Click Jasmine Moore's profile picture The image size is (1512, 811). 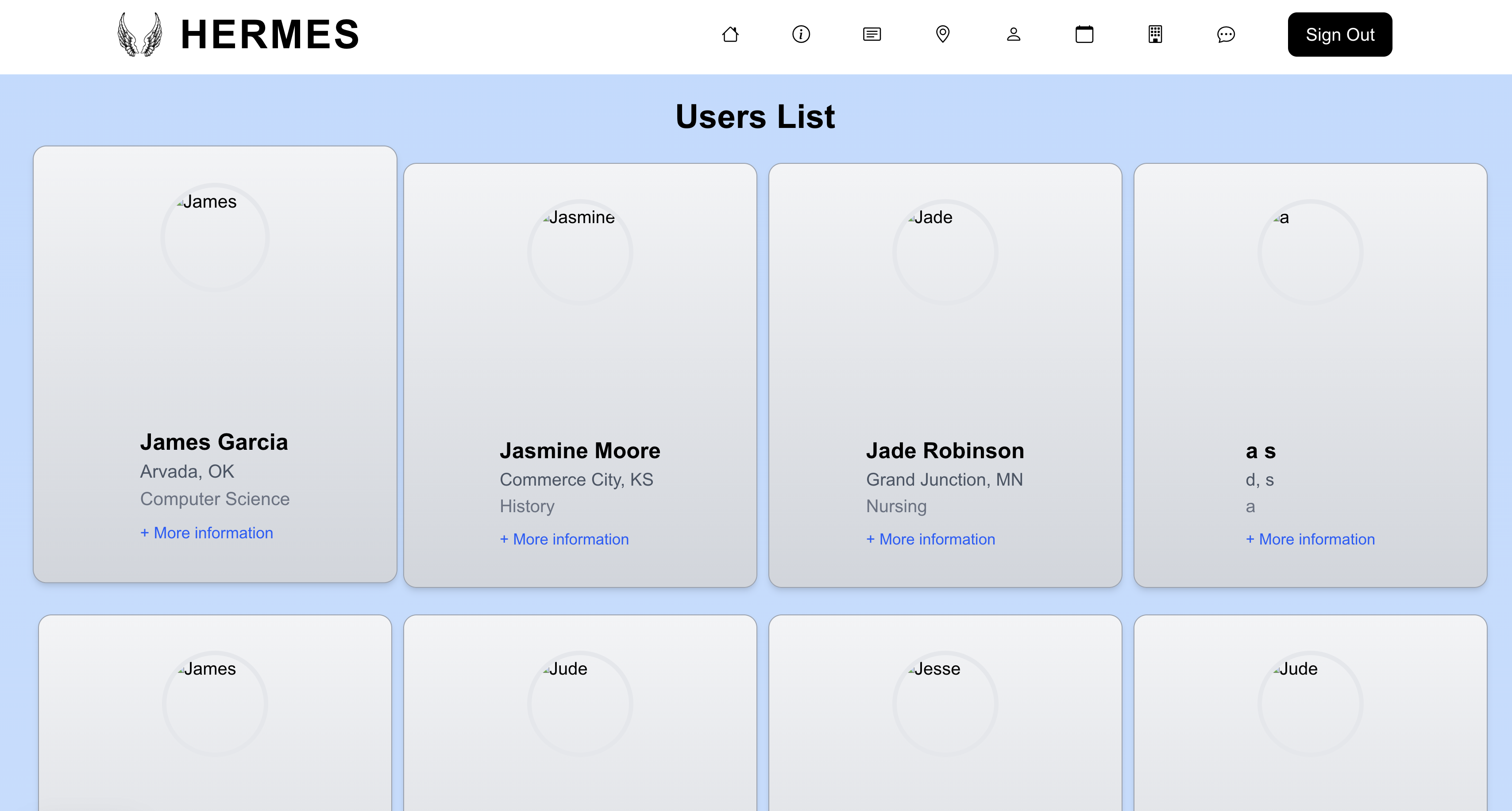click(580, 252)
